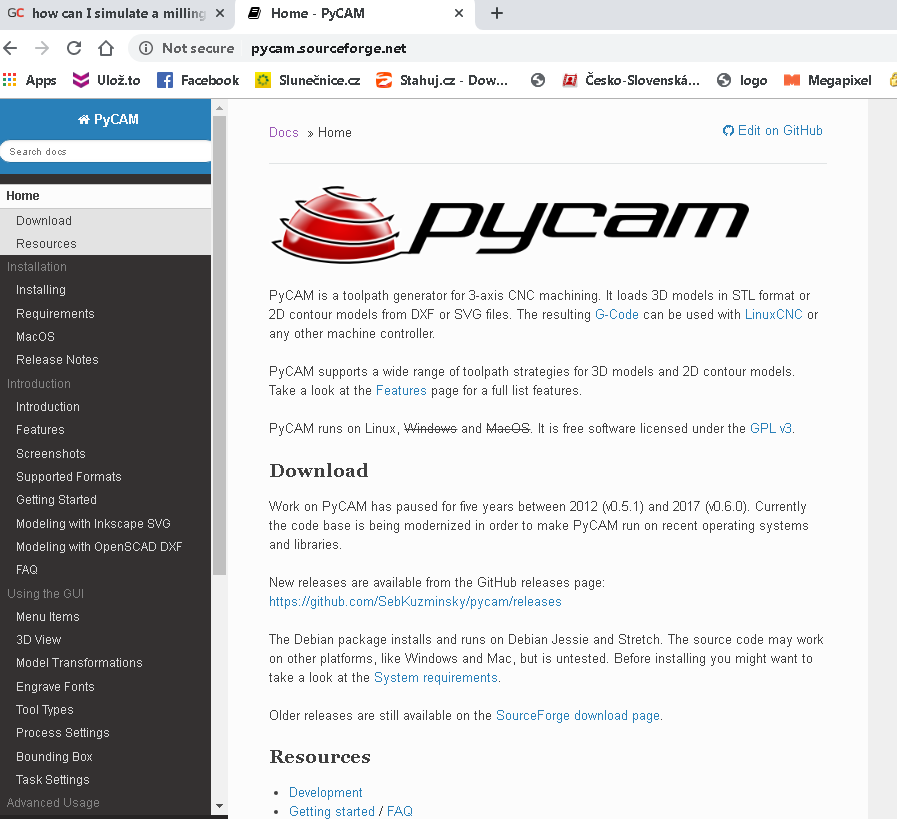The width and height of the screenshot is (897, 819).
Task: Open the Development resource link
Action: pos(326,792)
